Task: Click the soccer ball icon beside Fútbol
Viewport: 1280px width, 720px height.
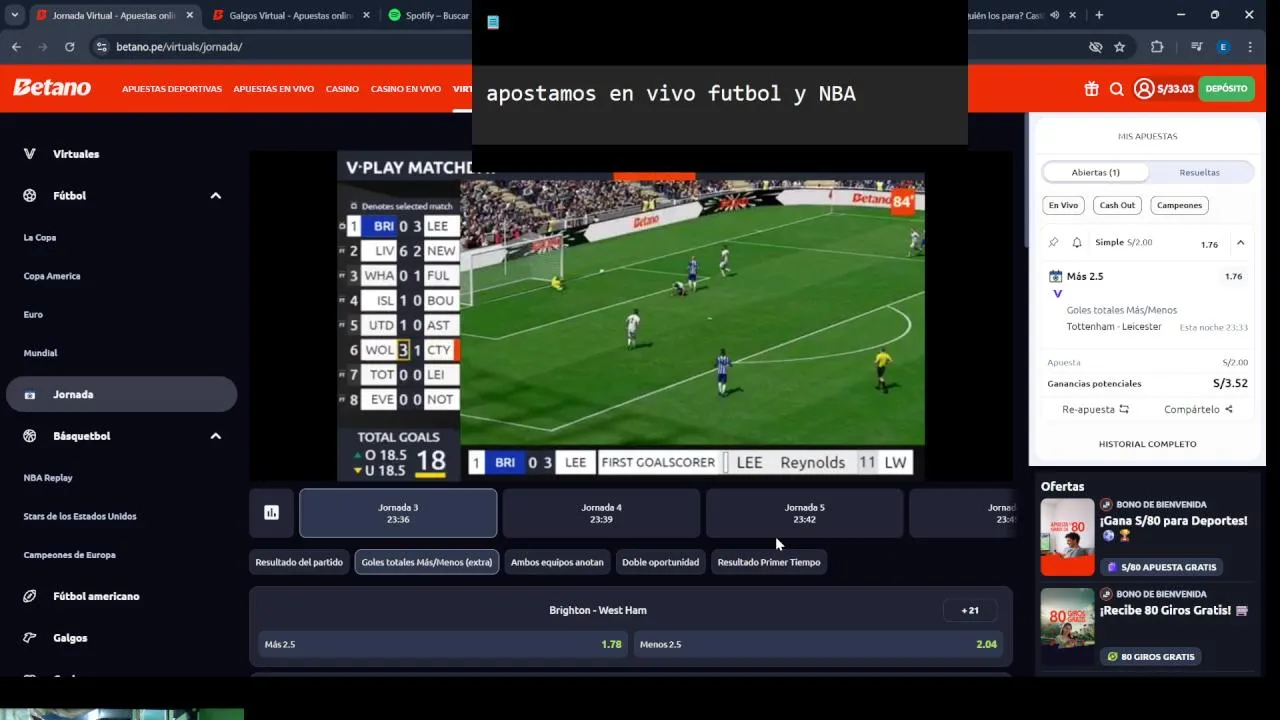Action: pos(29,196)
